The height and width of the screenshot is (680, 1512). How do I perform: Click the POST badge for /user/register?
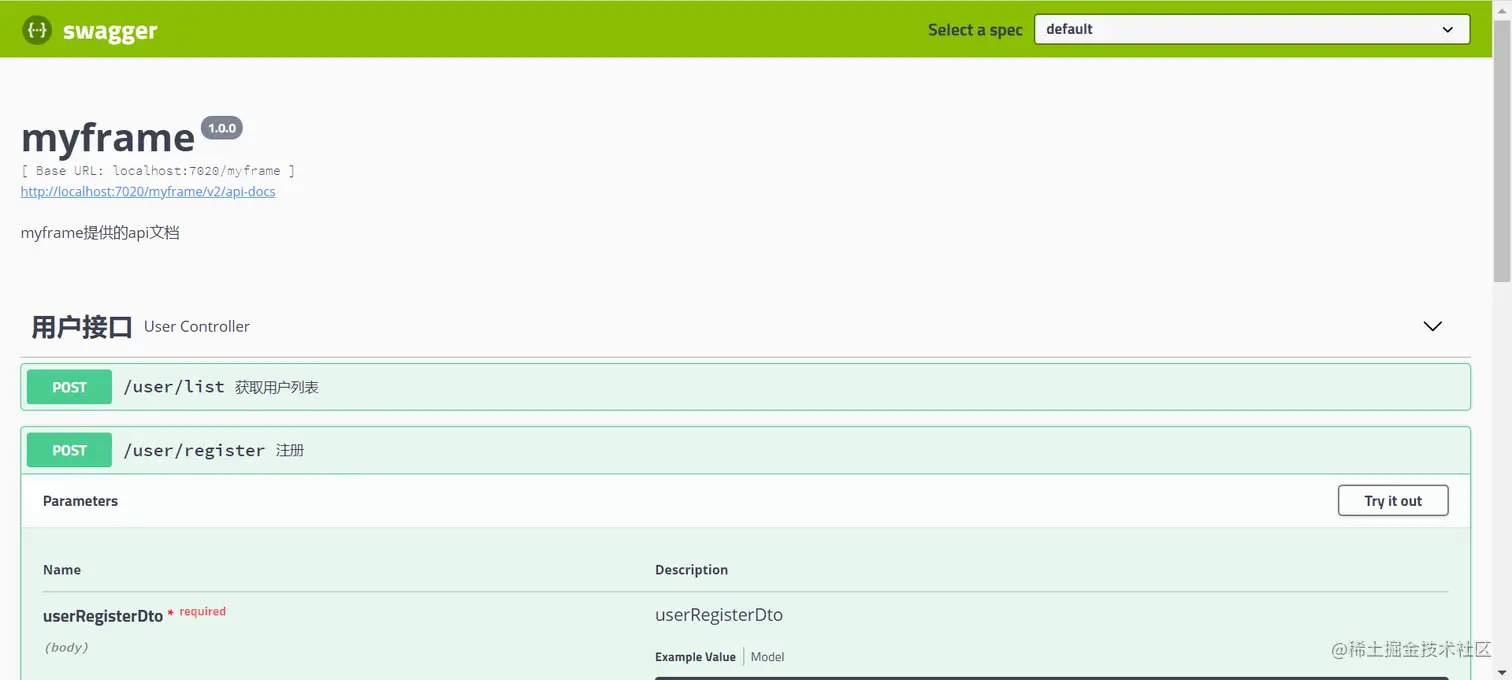point(69,450)
